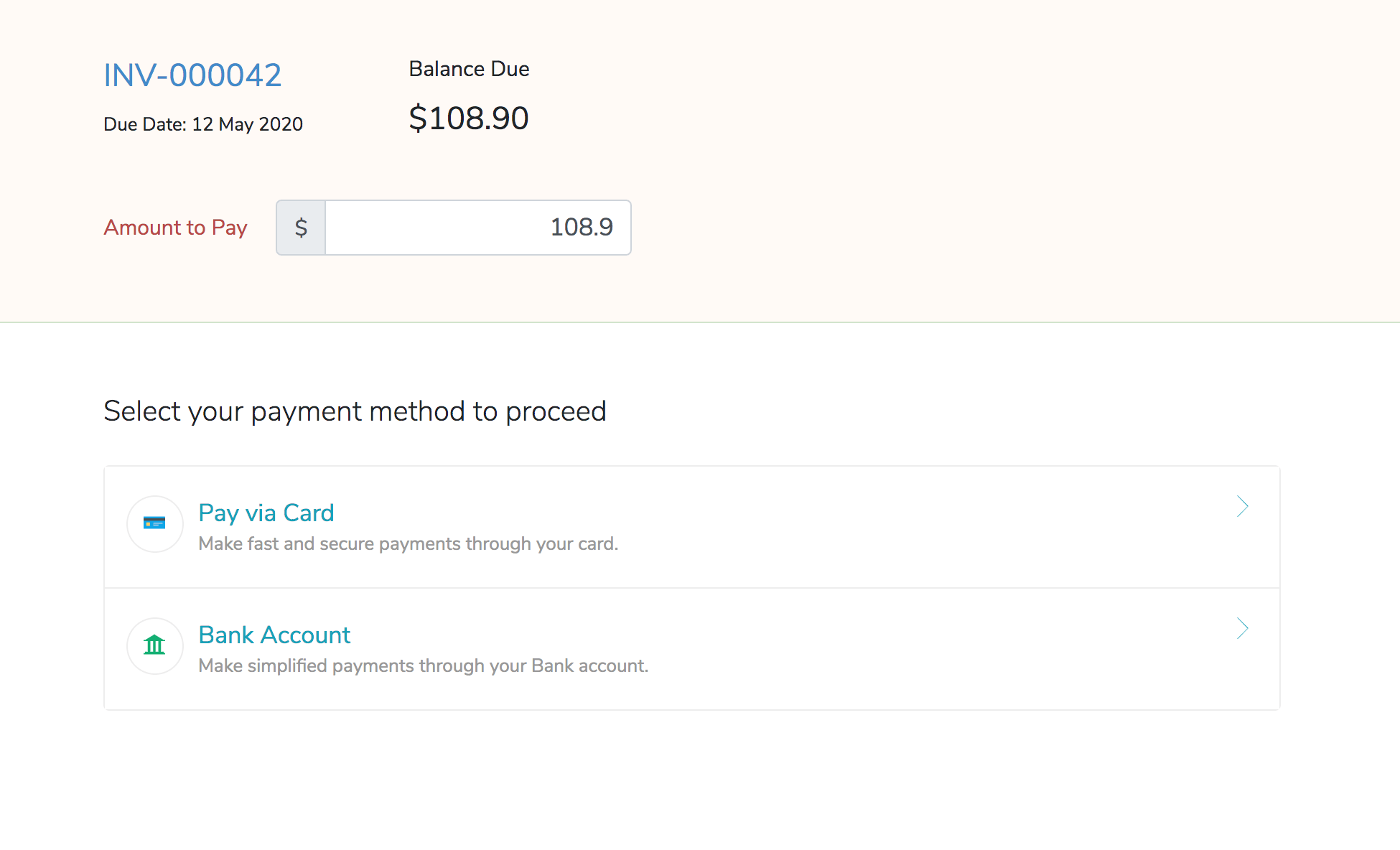Click the dollar sign currency prefix
This screenshot has height=850, width=1400.
click(x=301, y=228)
